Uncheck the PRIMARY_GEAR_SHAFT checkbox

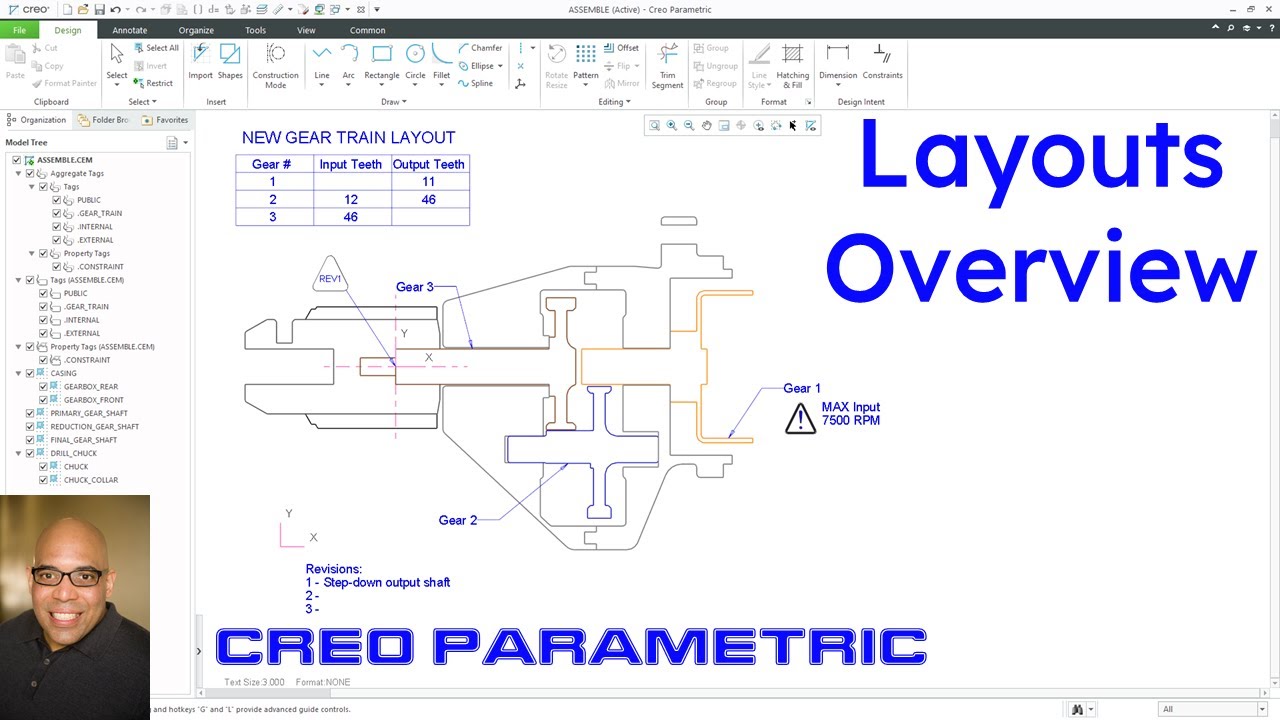(x=30, y=413)
